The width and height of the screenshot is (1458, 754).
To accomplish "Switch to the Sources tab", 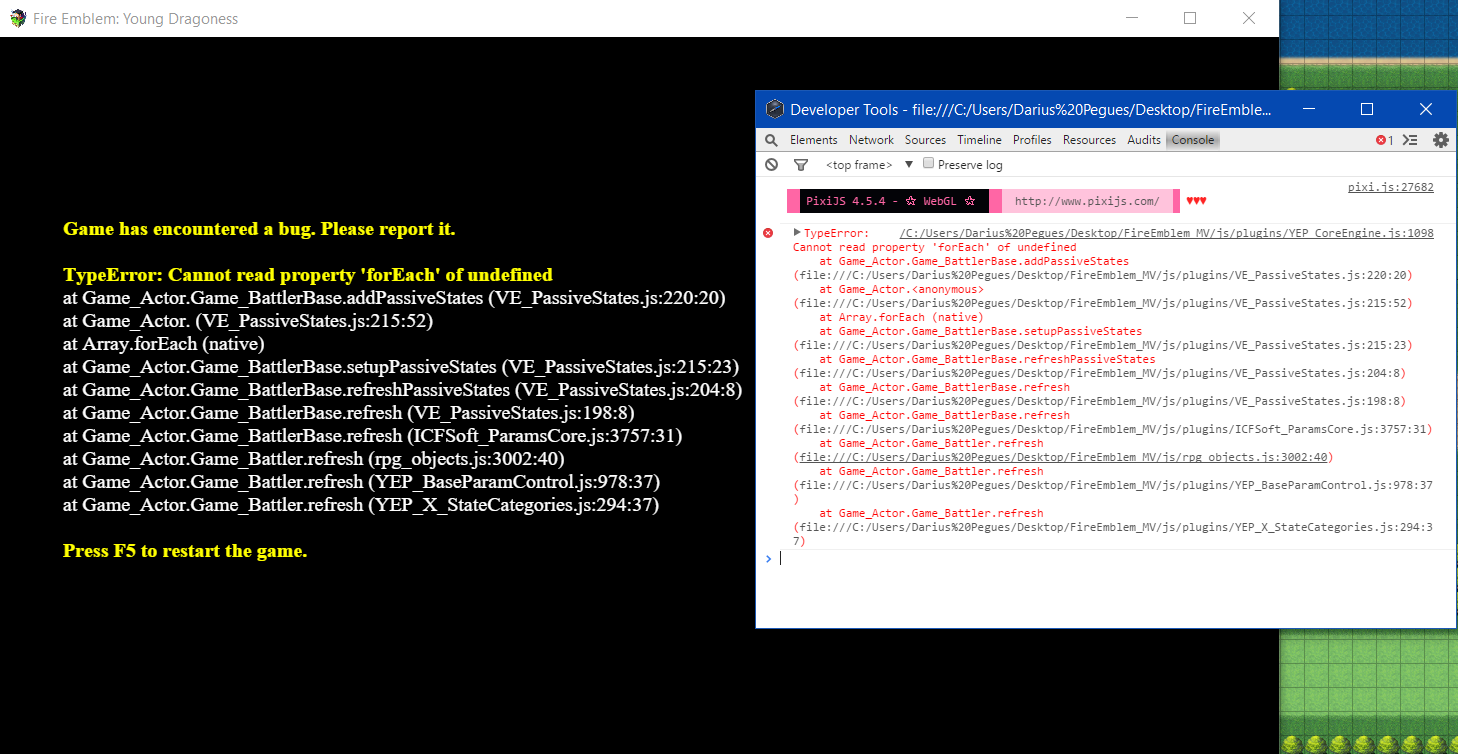I will [x=925, y=140].
